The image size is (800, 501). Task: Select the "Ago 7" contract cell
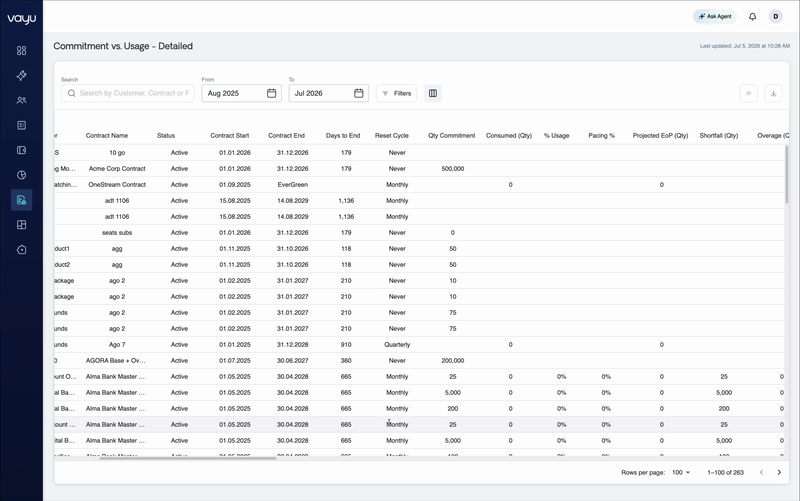[x=117, y=344]
